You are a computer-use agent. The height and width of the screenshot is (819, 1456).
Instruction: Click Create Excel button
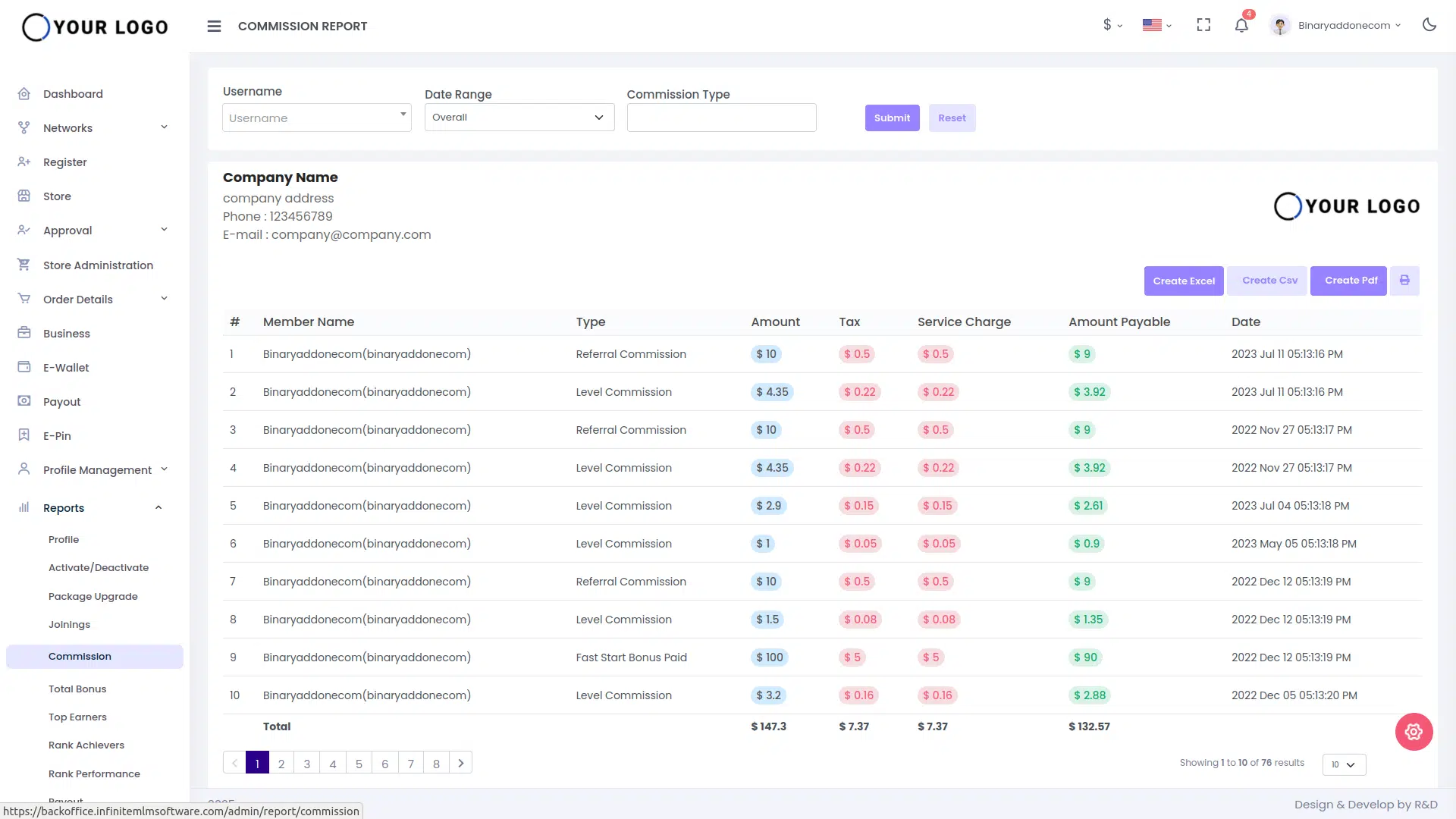1184,281
